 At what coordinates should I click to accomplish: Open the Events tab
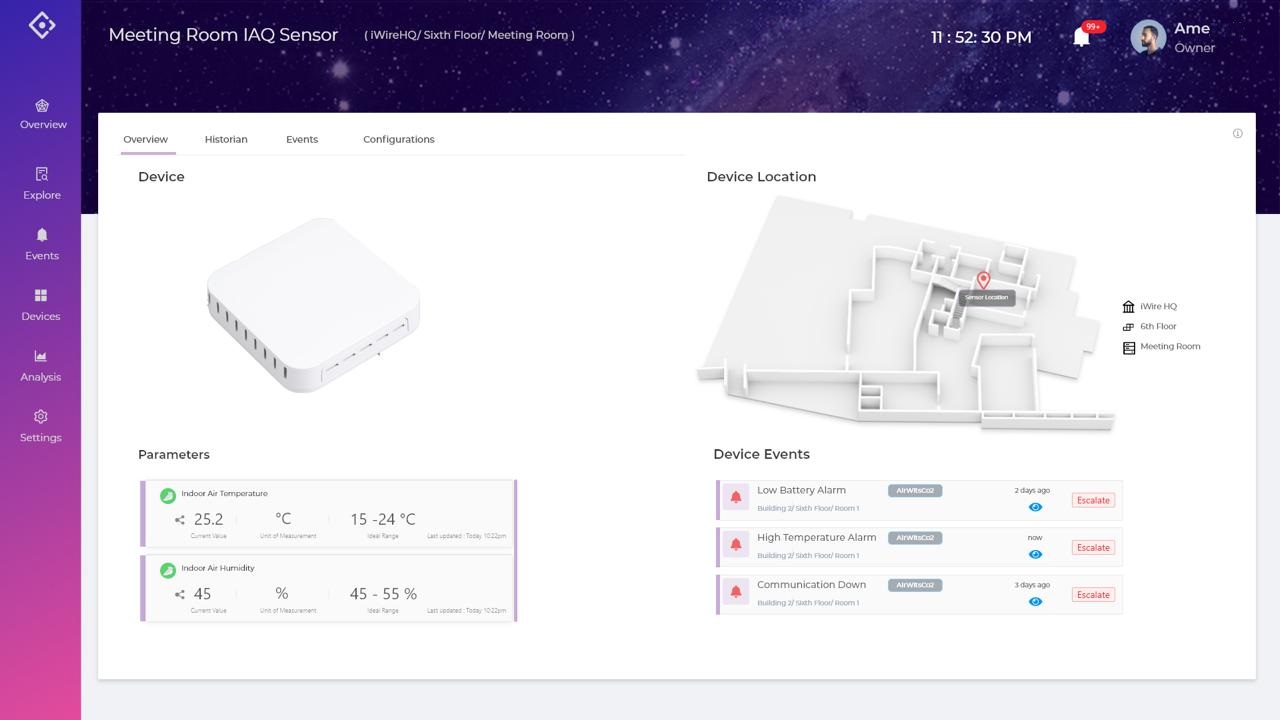tap(302, 139)
